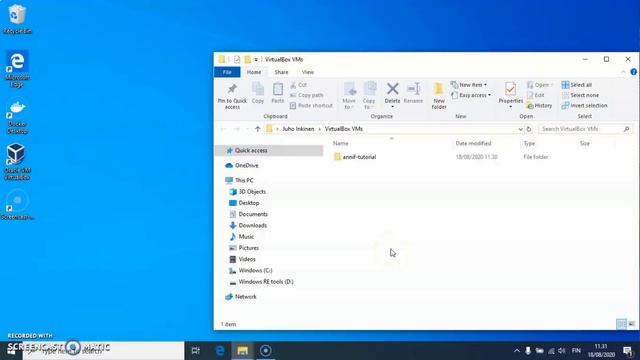Select Network in navigation pane
640x360 pixels.
241,297
